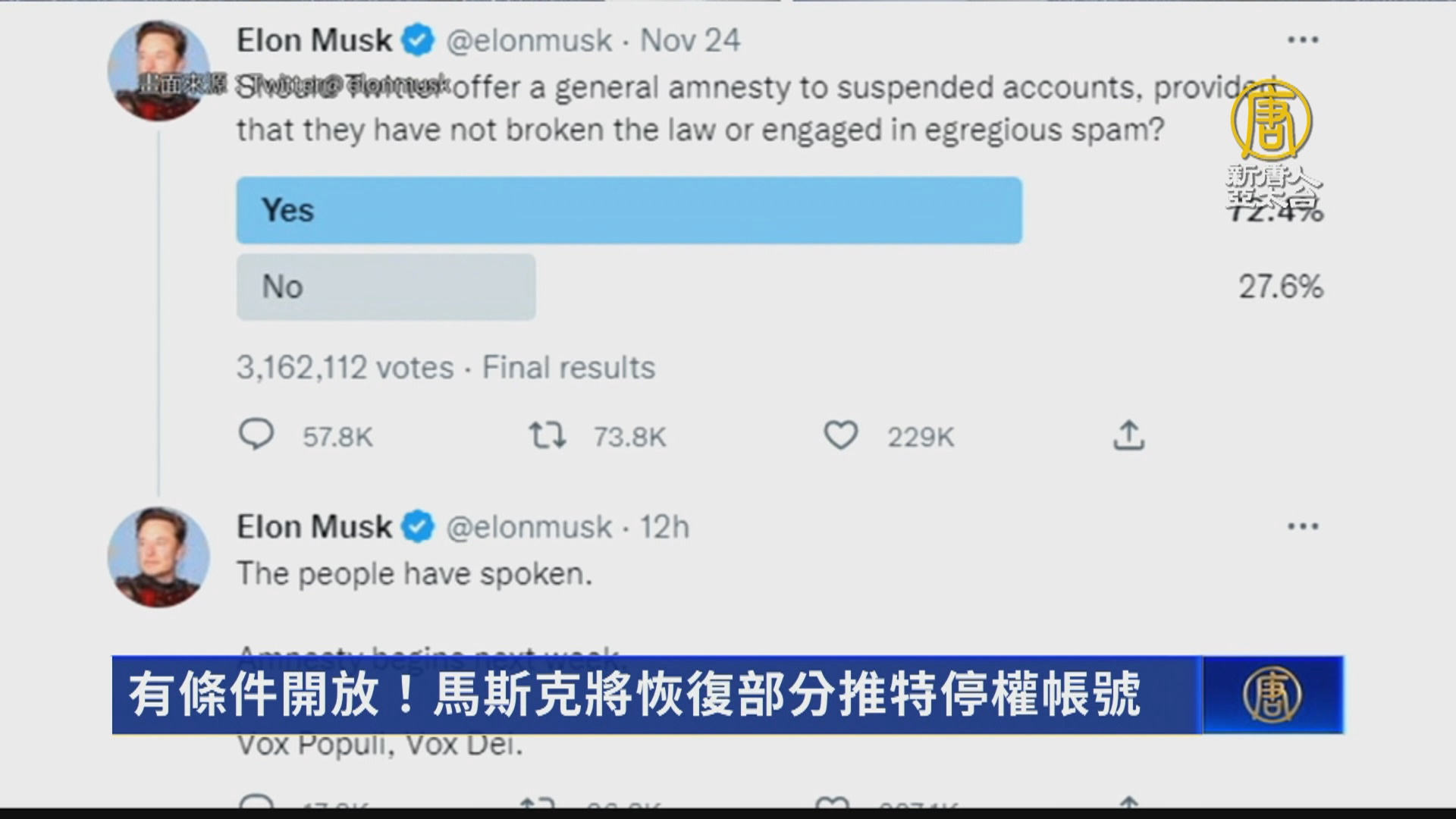The image size is (1456, 819).
Task: Click the verified badge on the 12h tweet
Action: click(x=417, y=527)
